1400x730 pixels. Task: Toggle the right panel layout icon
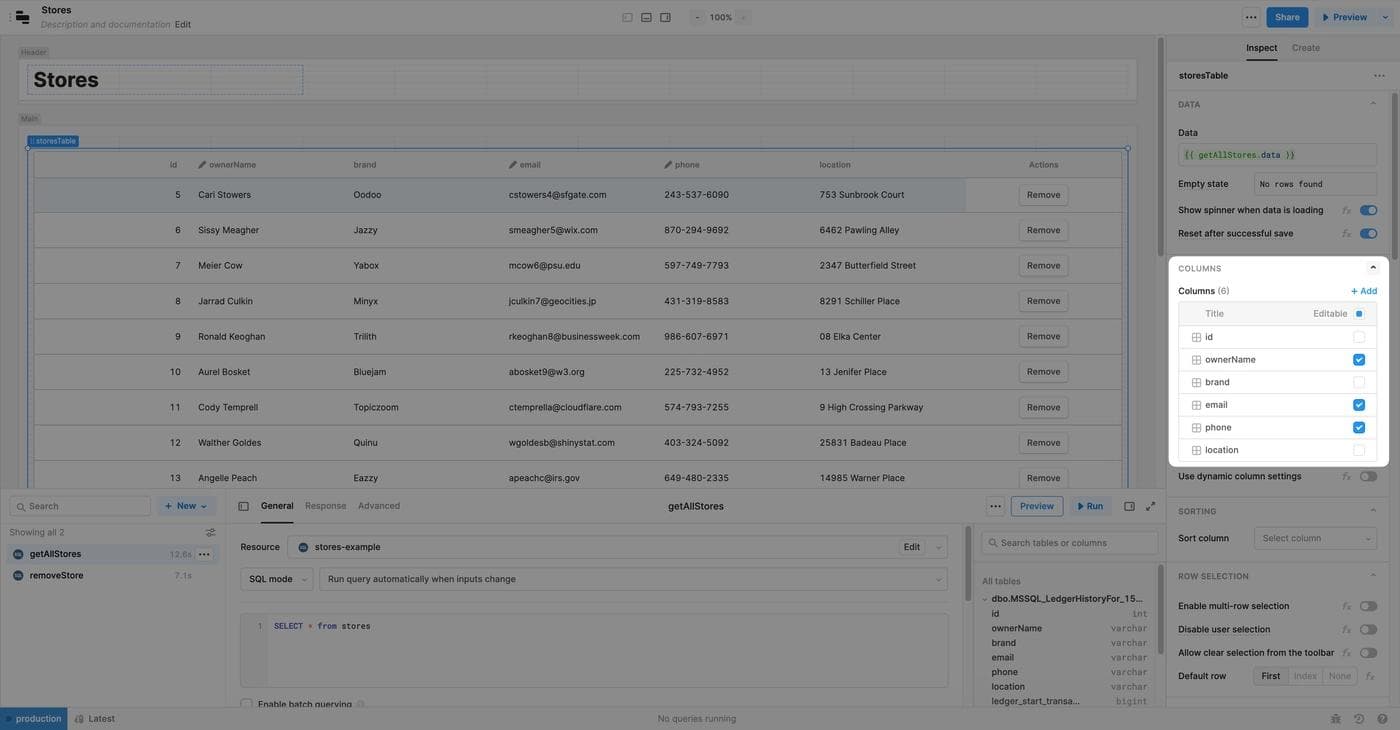coord(665,17)
